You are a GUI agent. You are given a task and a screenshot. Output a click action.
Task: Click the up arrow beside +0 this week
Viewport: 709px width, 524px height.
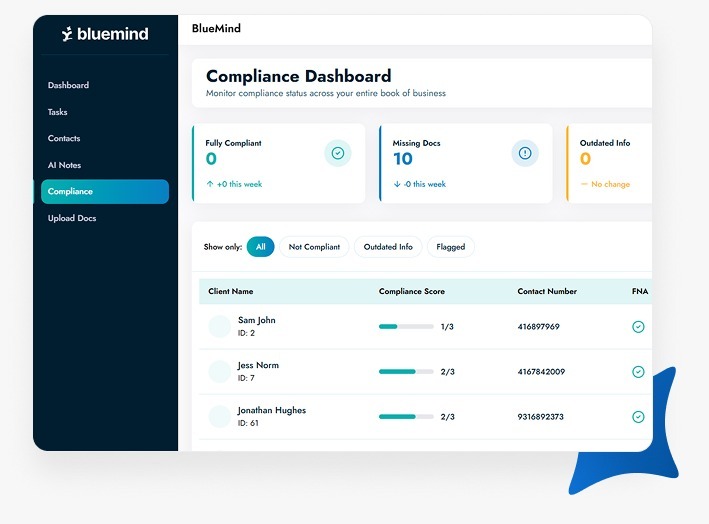(x=210, y=184)
